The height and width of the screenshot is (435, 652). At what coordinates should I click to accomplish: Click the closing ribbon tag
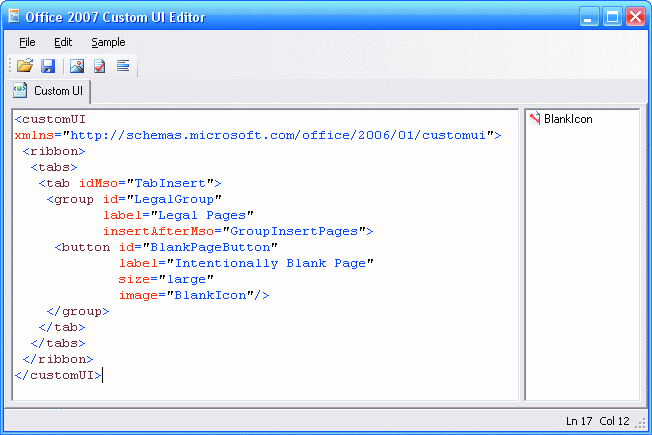(58, 359)
